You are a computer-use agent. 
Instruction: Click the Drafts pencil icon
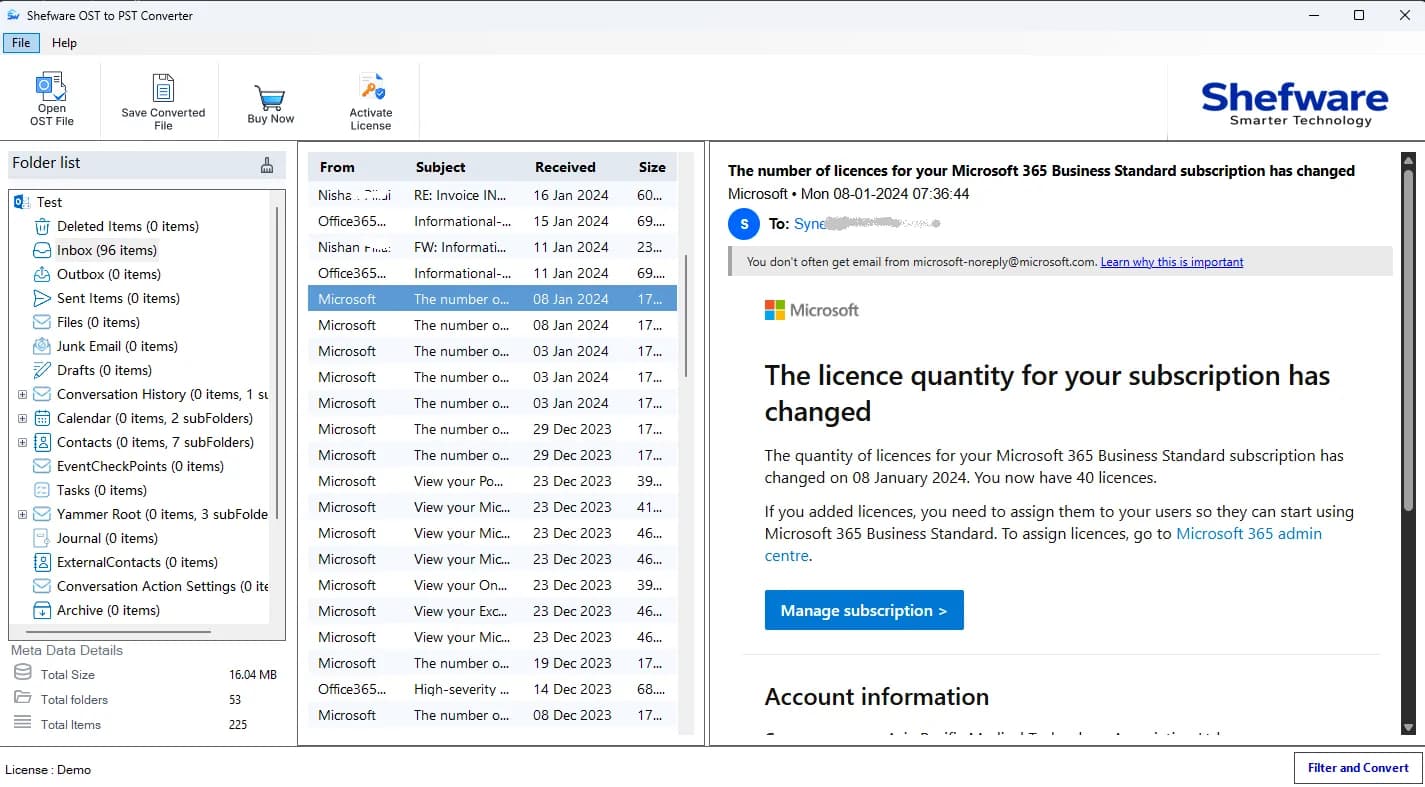click(42, 370)
